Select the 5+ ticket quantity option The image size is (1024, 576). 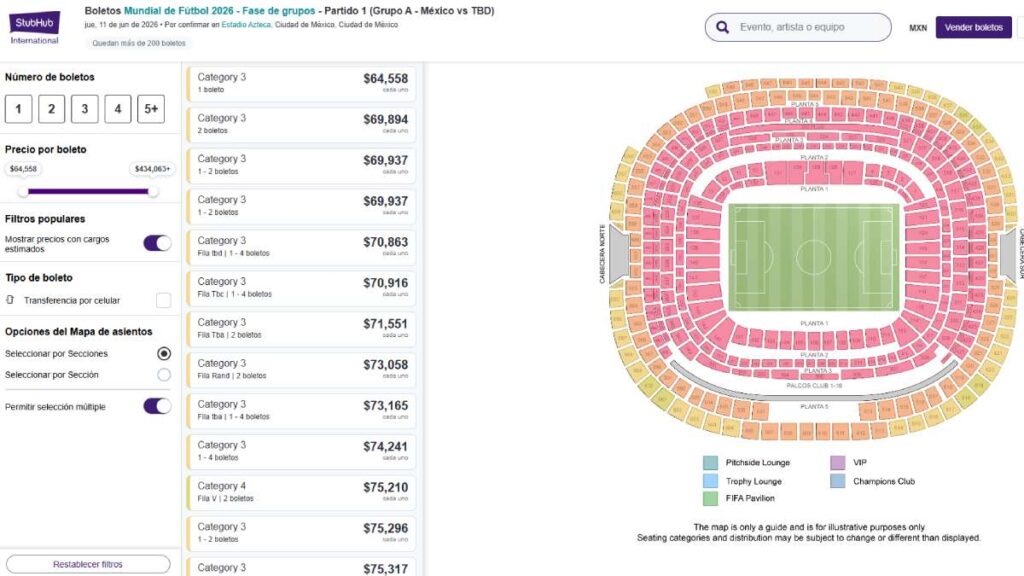coord(151,109)
